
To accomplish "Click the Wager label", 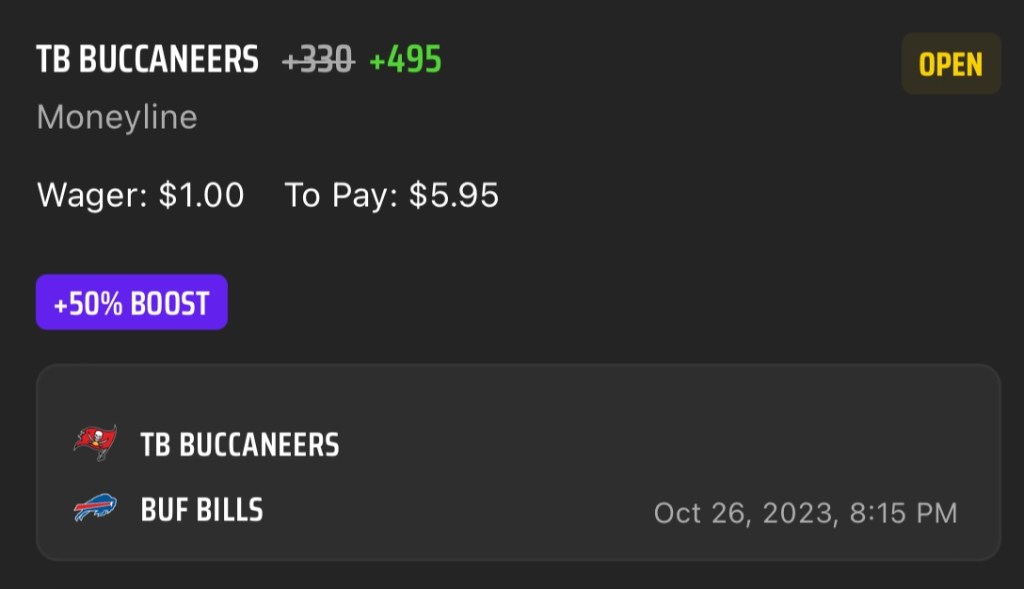I will click(x=93, y=195).
